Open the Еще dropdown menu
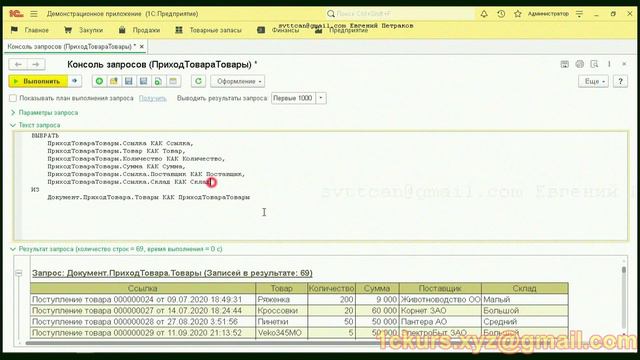Image resolution: width=640 pixels, height=360 pixels. (594, 81)
